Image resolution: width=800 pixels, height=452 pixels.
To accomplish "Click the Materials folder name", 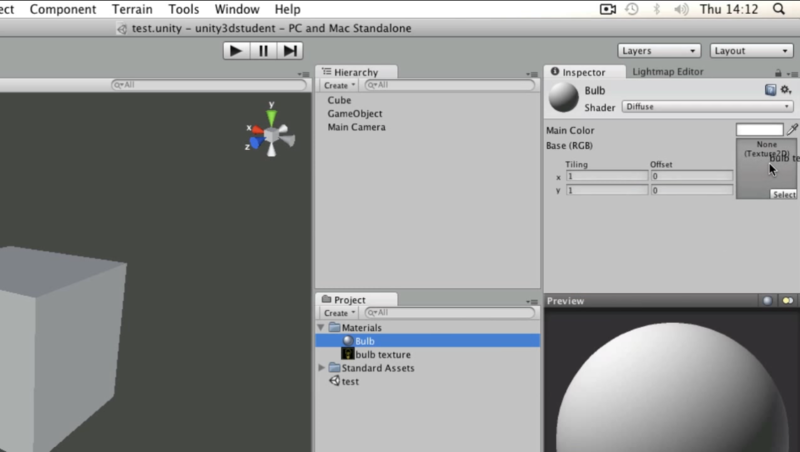I will click(x=361, y=328).
